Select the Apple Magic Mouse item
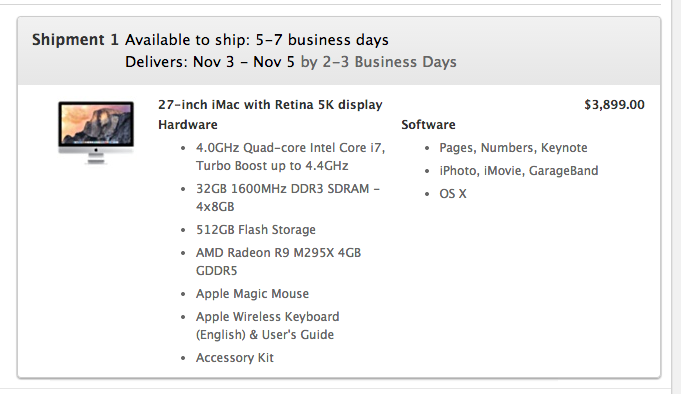The width and height of the screenshot is (681, 394). (x=252, y=294)
